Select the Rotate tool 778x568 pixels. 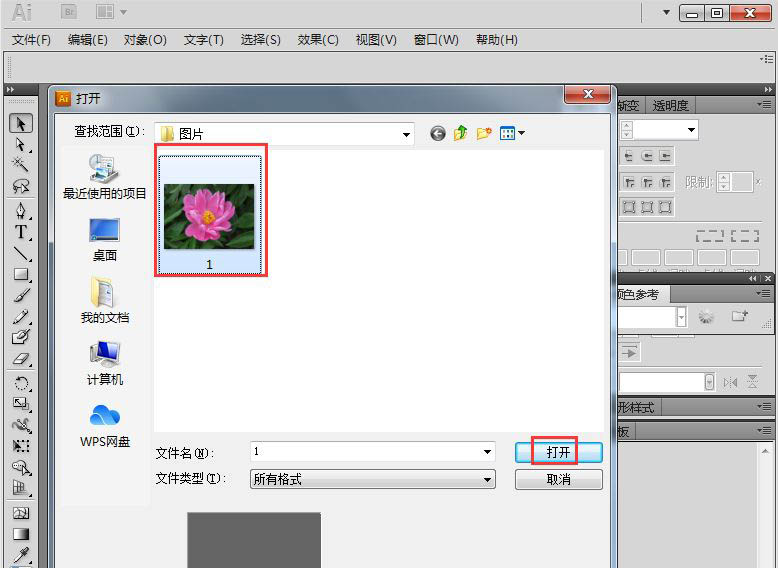pos(21,383)
